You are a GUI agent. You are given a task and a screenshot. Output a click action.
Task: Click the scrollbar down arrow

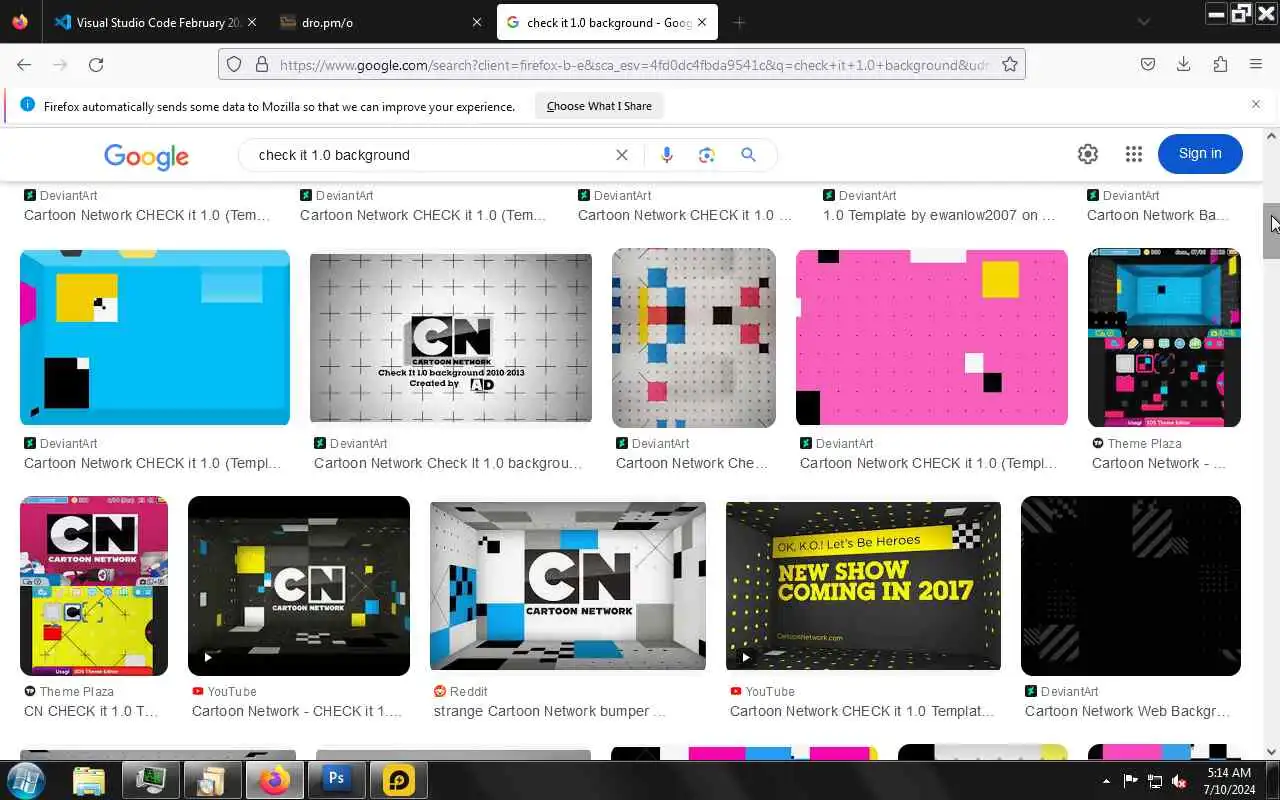pos(1271,752)
